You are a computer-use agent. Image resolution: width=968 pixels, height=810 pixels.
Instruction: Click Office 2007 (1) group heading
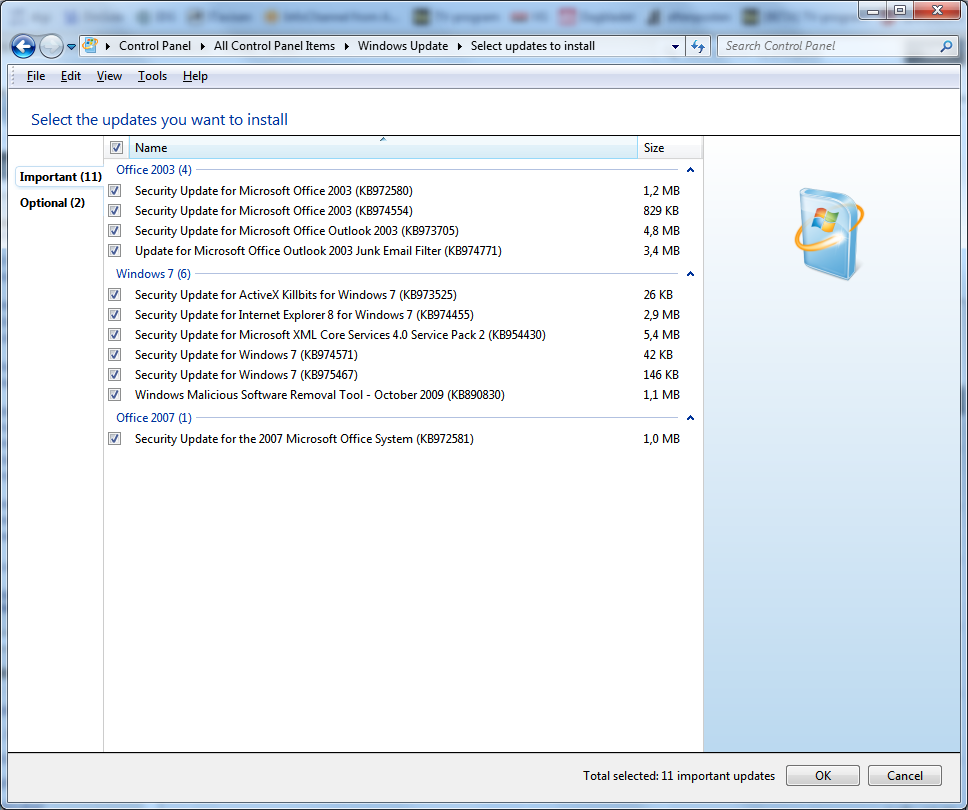point(154,418)
